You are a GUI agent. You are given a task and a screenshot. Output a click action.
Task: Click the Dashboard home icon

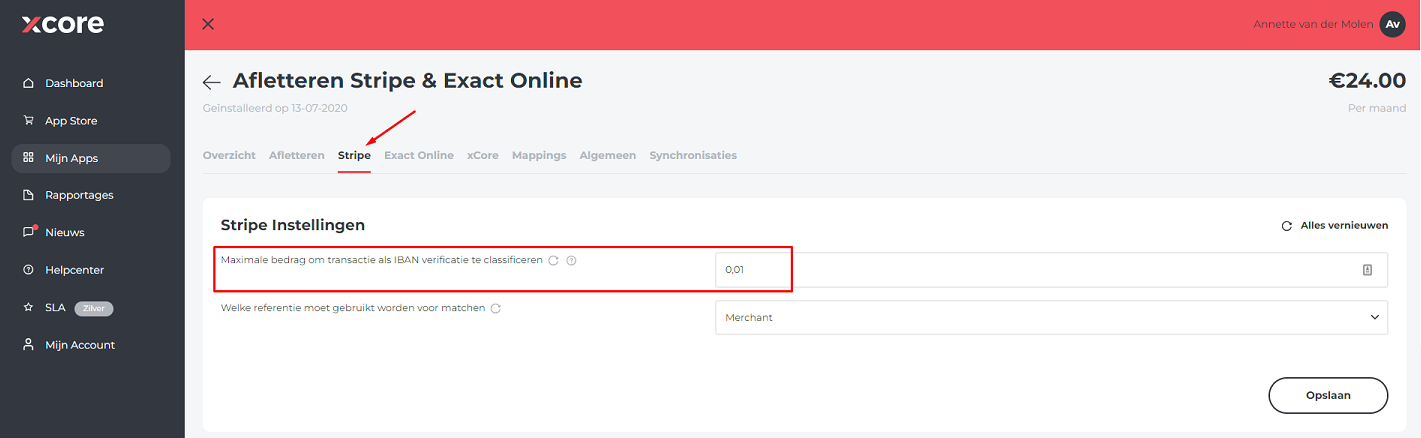28,83
